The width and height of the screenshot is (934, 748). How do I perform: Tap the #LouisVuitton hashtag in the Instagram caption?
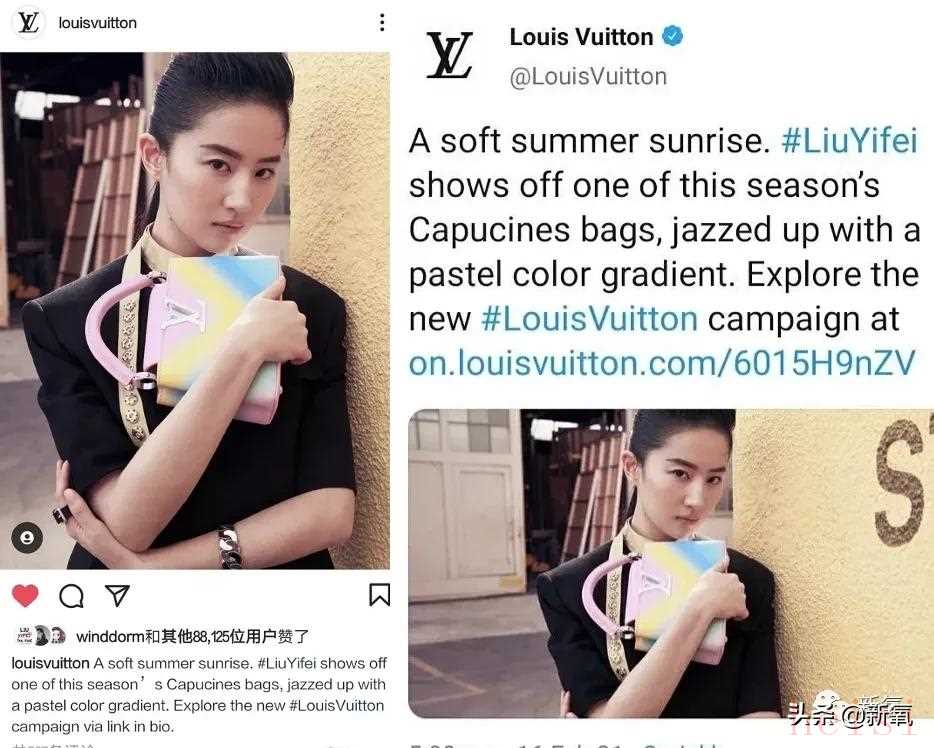pyautogui.click(x=337, y=706)
